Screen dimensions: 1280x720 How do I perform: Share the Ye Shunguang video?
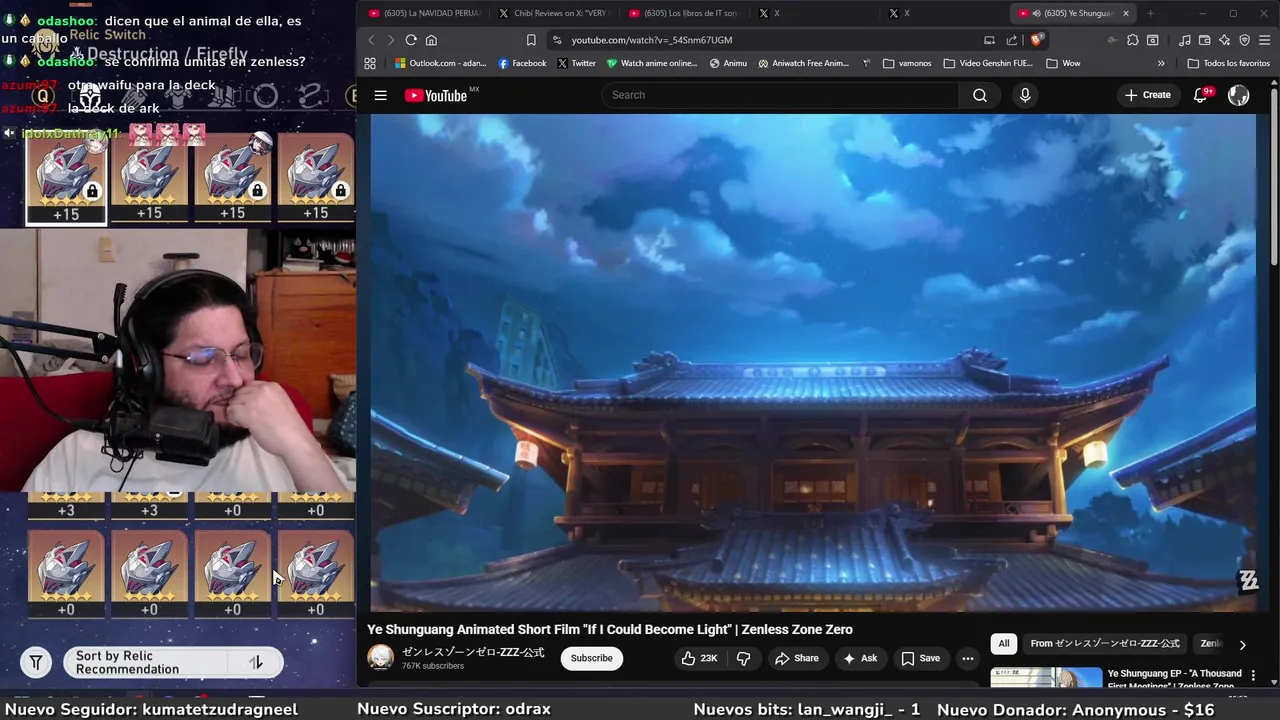[797, 658]
